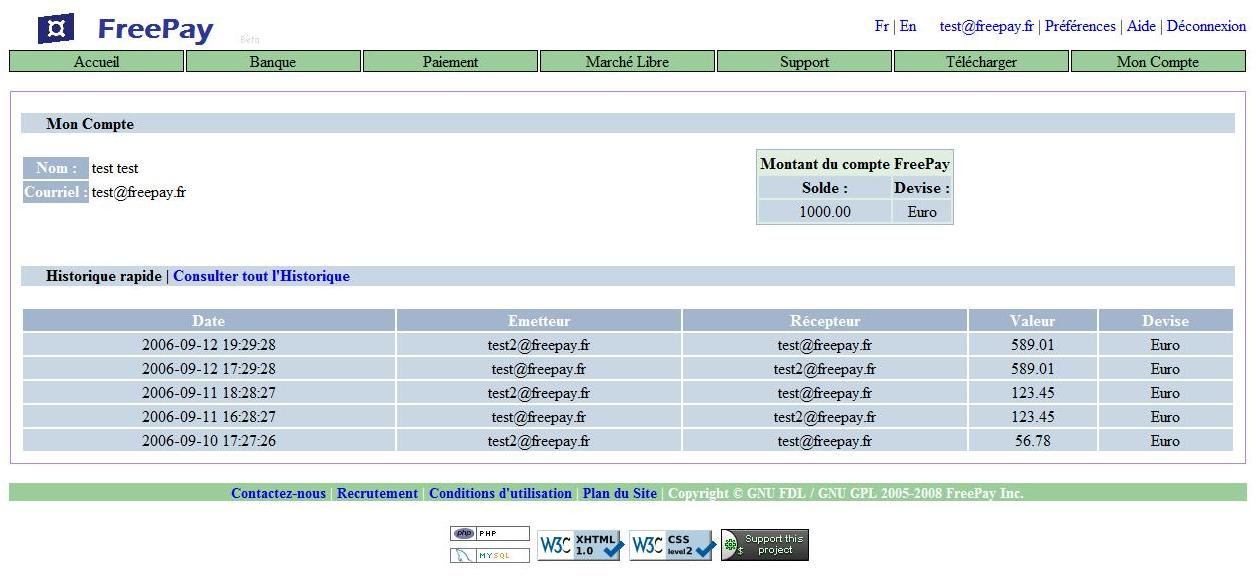The width and height of the screenshot is (1256, 580).
Task: Open the W3C CSS level 2 badge
Action: [x=672, y=545]
